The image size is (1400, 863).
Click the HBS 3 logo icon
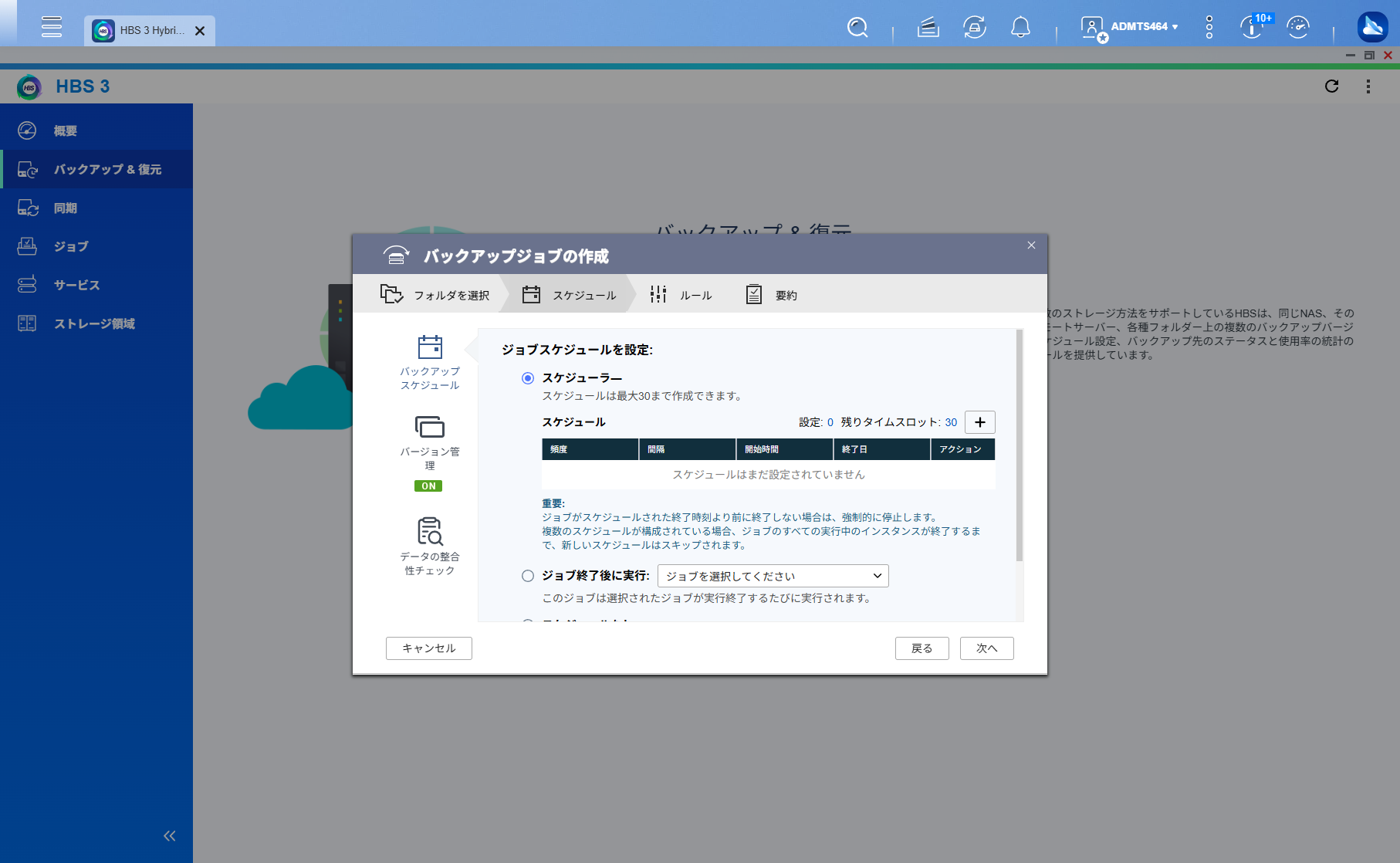29,86
